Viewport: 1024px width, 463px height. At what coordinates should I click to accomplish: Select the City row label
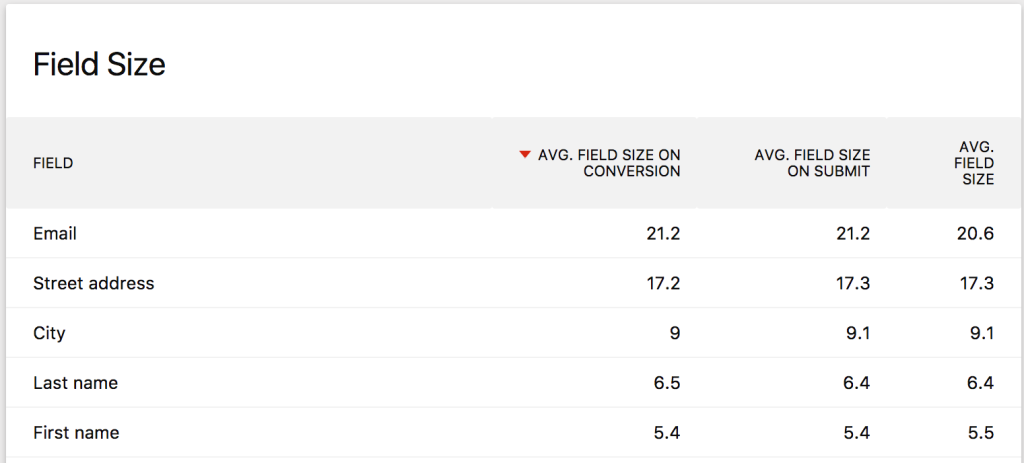49,333
